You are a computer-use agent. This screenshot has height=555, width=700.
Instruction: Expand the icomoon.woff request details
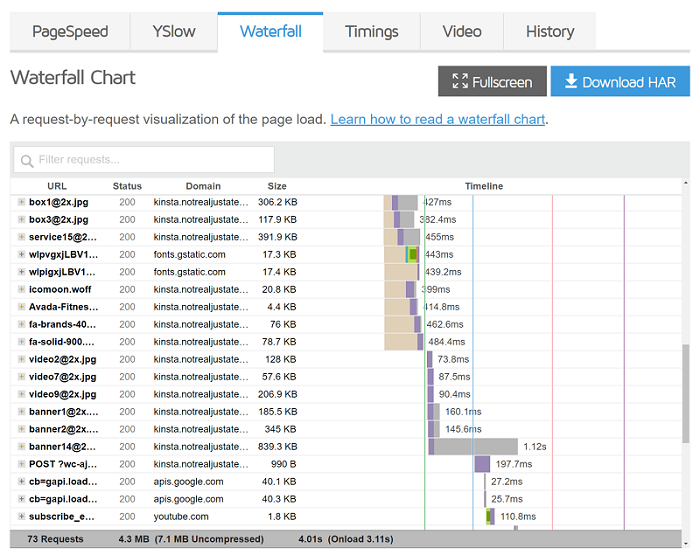point(21,289)
